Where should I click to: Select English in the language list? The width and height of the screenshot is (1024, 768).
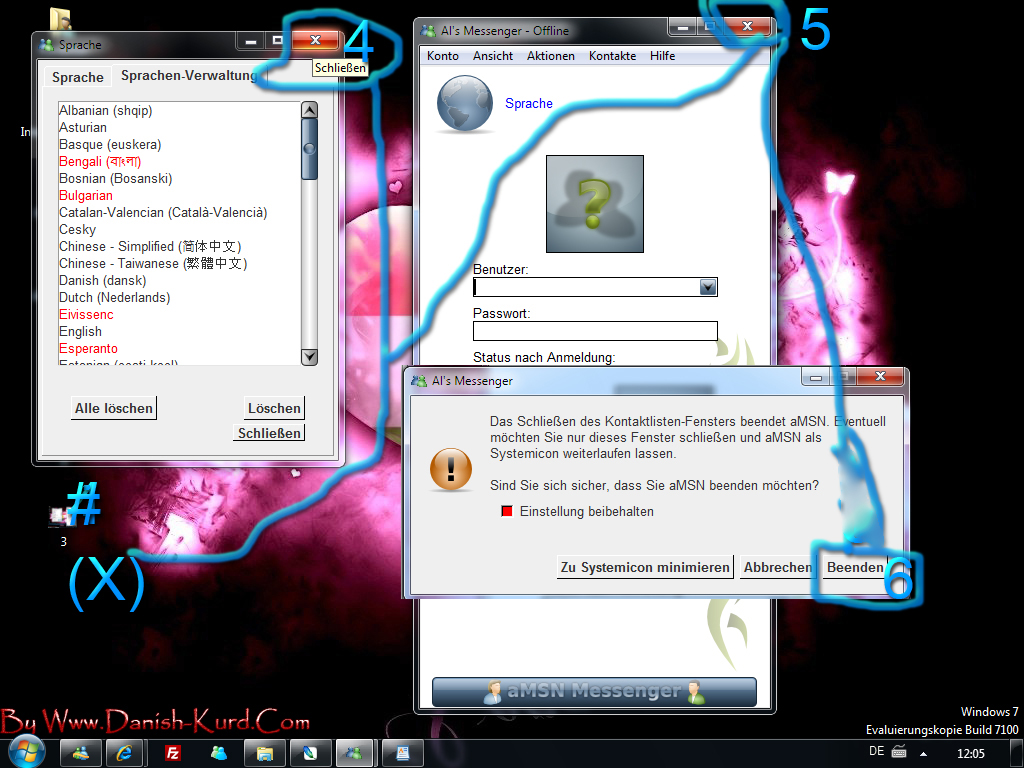(x=80, y=331)
